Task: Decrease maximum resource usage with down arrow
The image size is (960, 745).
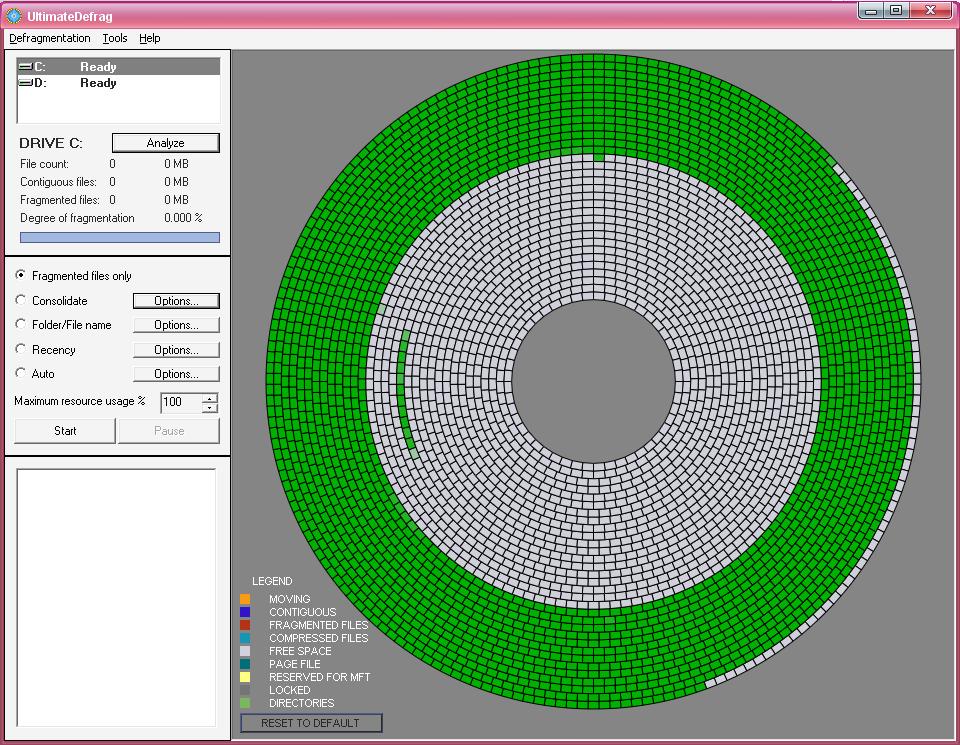Action: [x=209, y=408]
